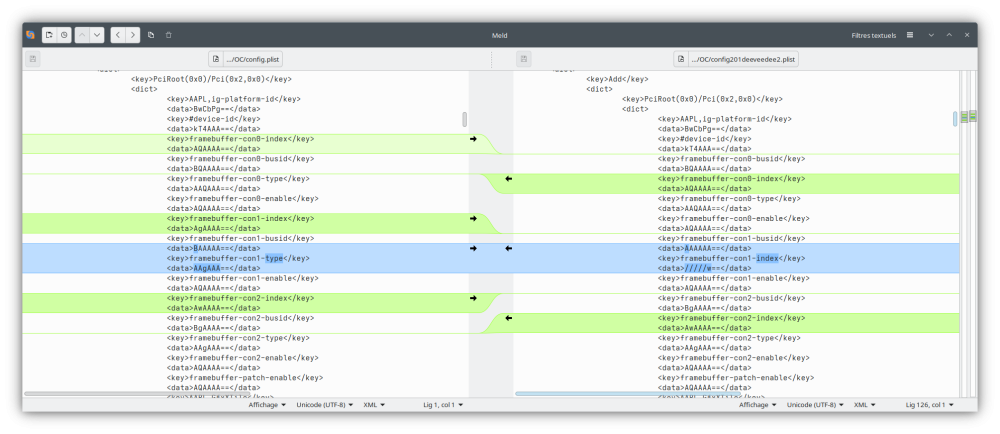
Task: Open the .../OC/config.plist file chooser
Action: [246, 59]
